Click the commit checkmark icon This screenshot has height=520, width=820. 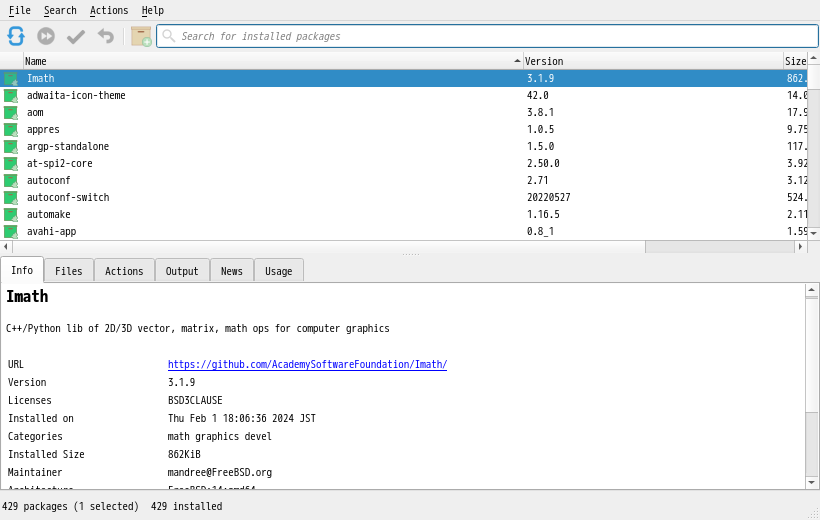click(76, 37)
